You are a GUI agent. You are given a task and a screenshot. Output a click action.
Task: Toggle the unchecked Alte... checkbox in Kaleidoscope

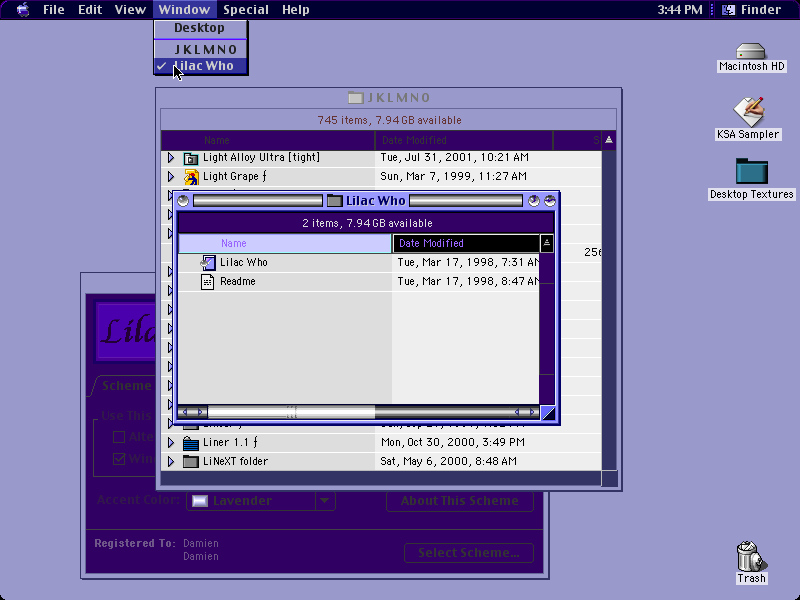pyautogui.click(x=119, y=437)
